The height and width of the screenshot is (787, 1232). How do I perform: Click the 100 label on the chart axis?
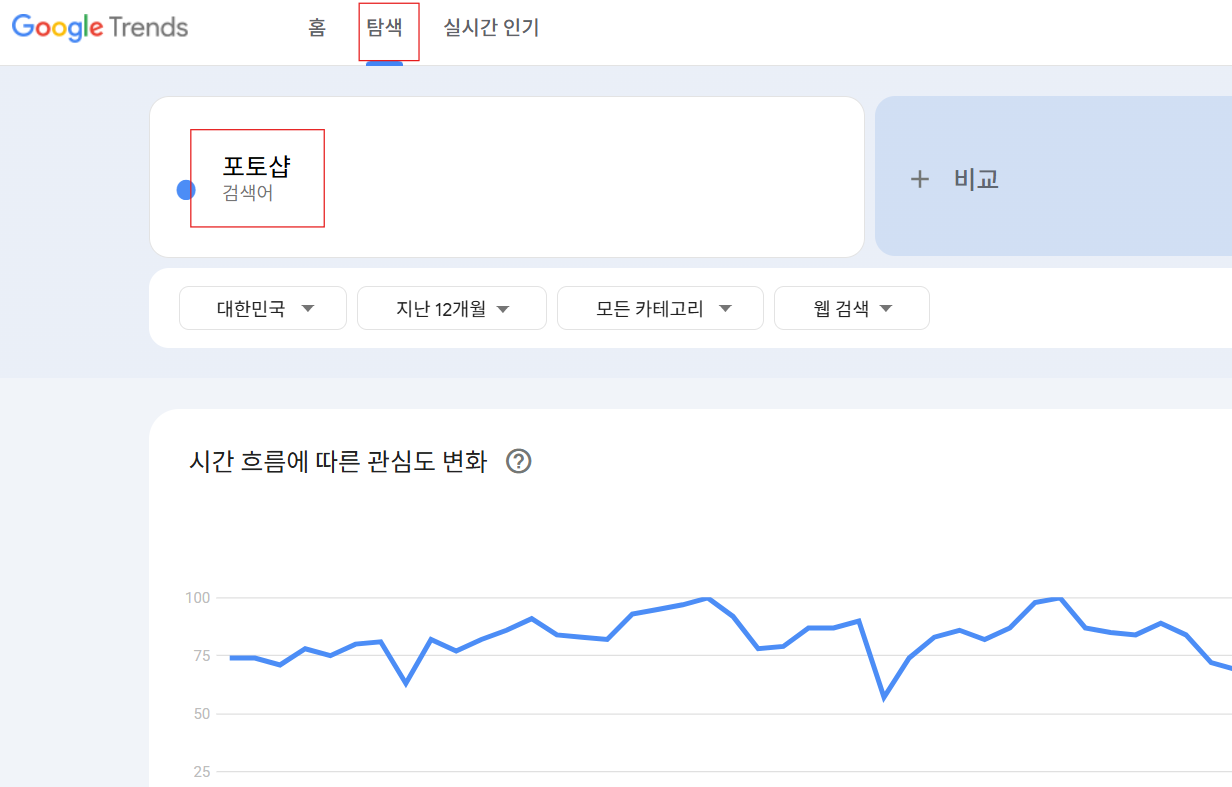pos(197,598)
